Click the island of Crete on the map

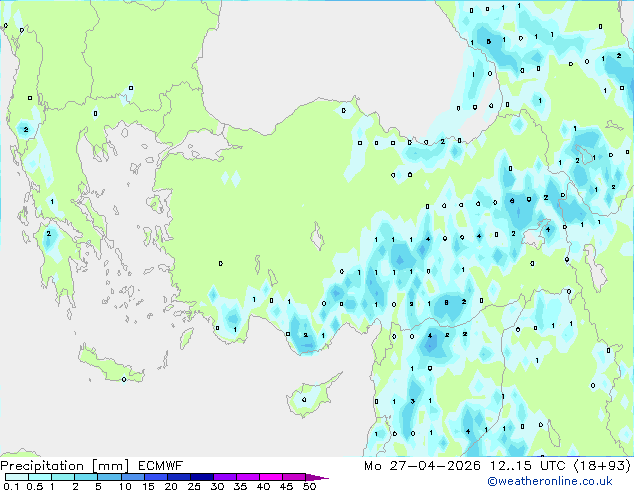click(x=110, y=366)
